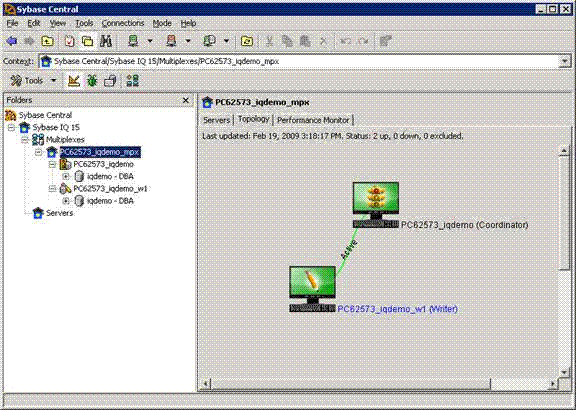Click the Copy icon
The width and height of the screenshot is (576, 410).
tap(287, 41)
